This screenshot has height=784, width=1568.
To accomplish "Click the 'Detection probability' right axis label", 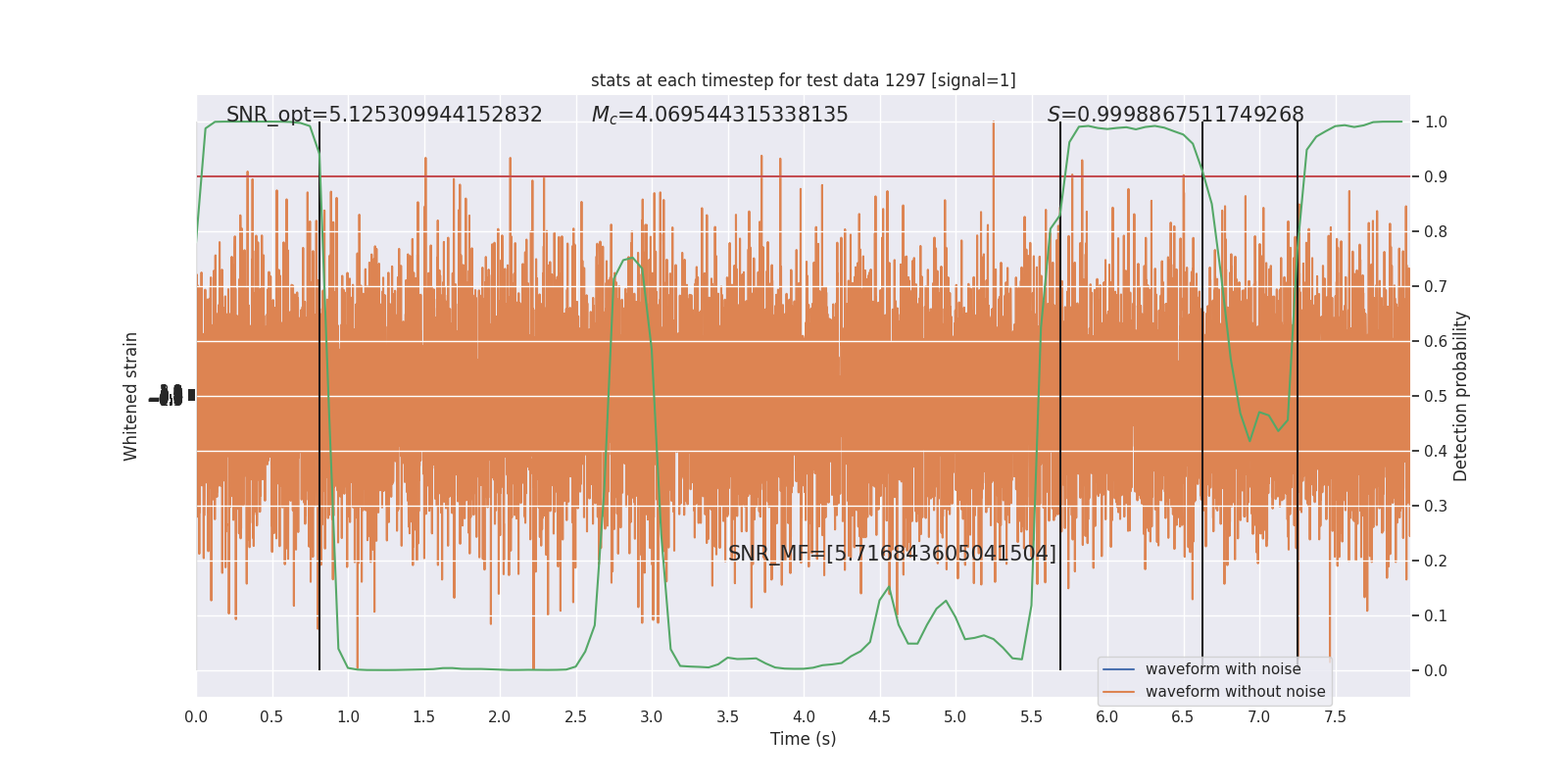I will [x=1461, y=396].
